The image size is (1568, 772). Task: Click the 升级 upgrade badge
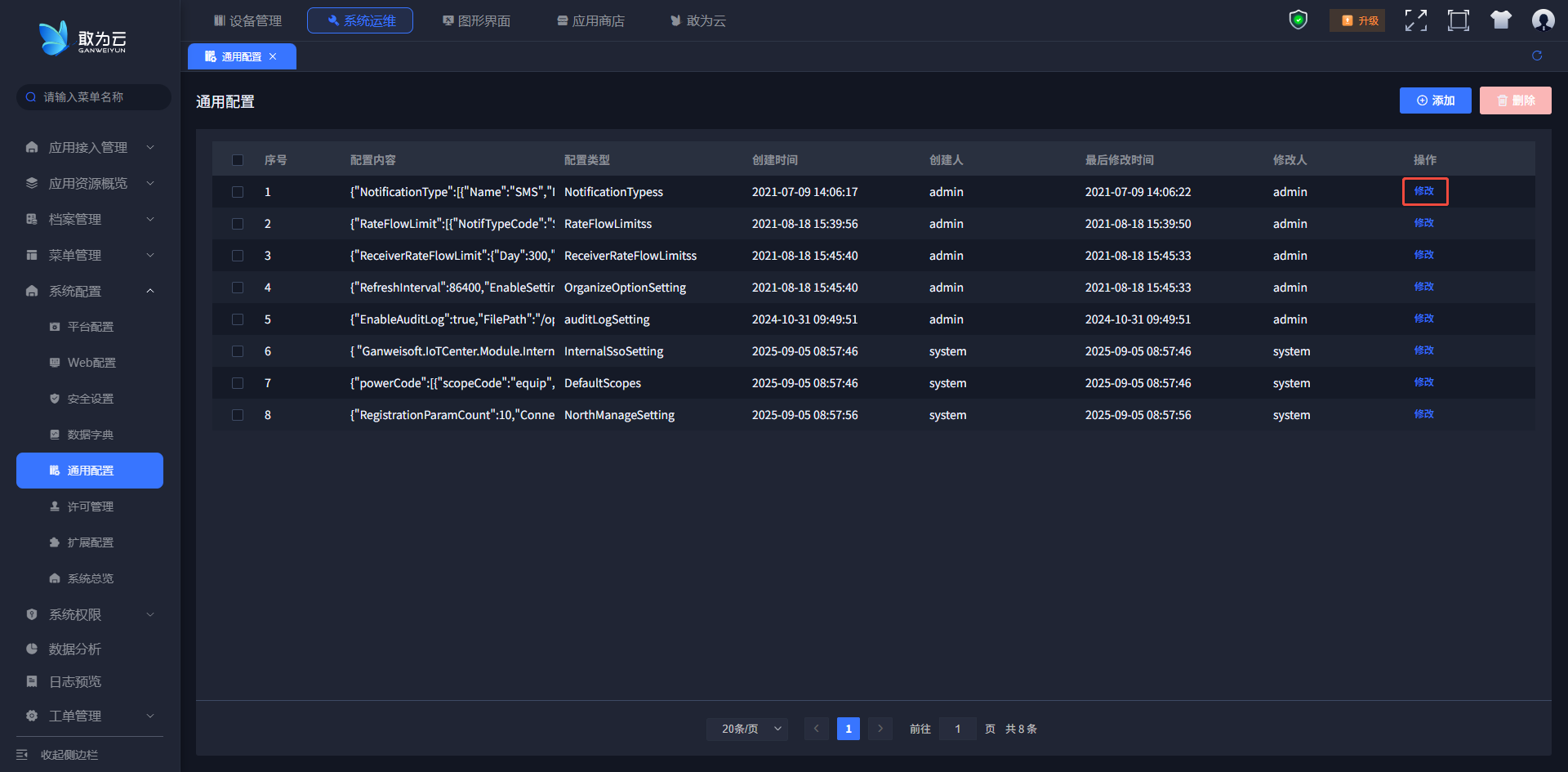1358,20
